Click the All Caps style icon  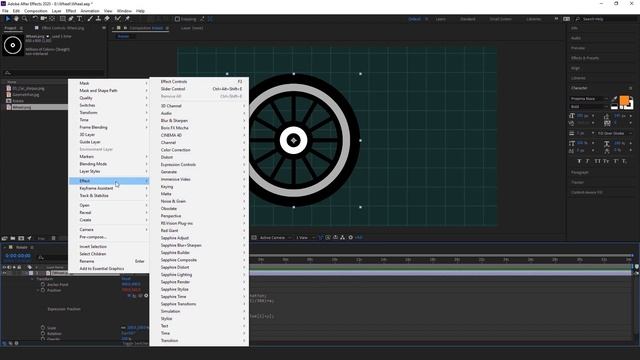597,161
